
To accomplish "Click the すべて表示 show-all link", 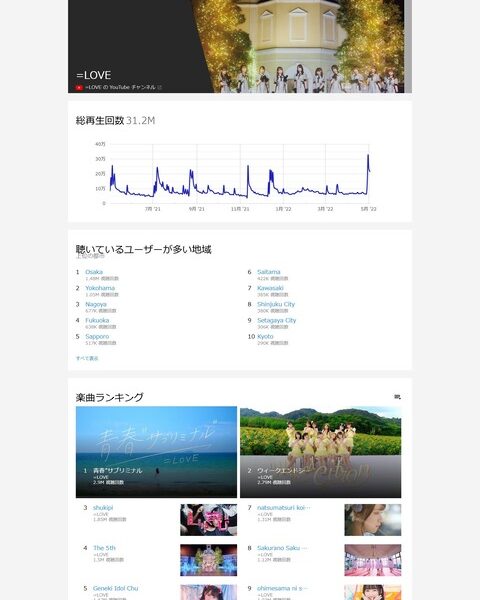I will click(x=87, y=358).
